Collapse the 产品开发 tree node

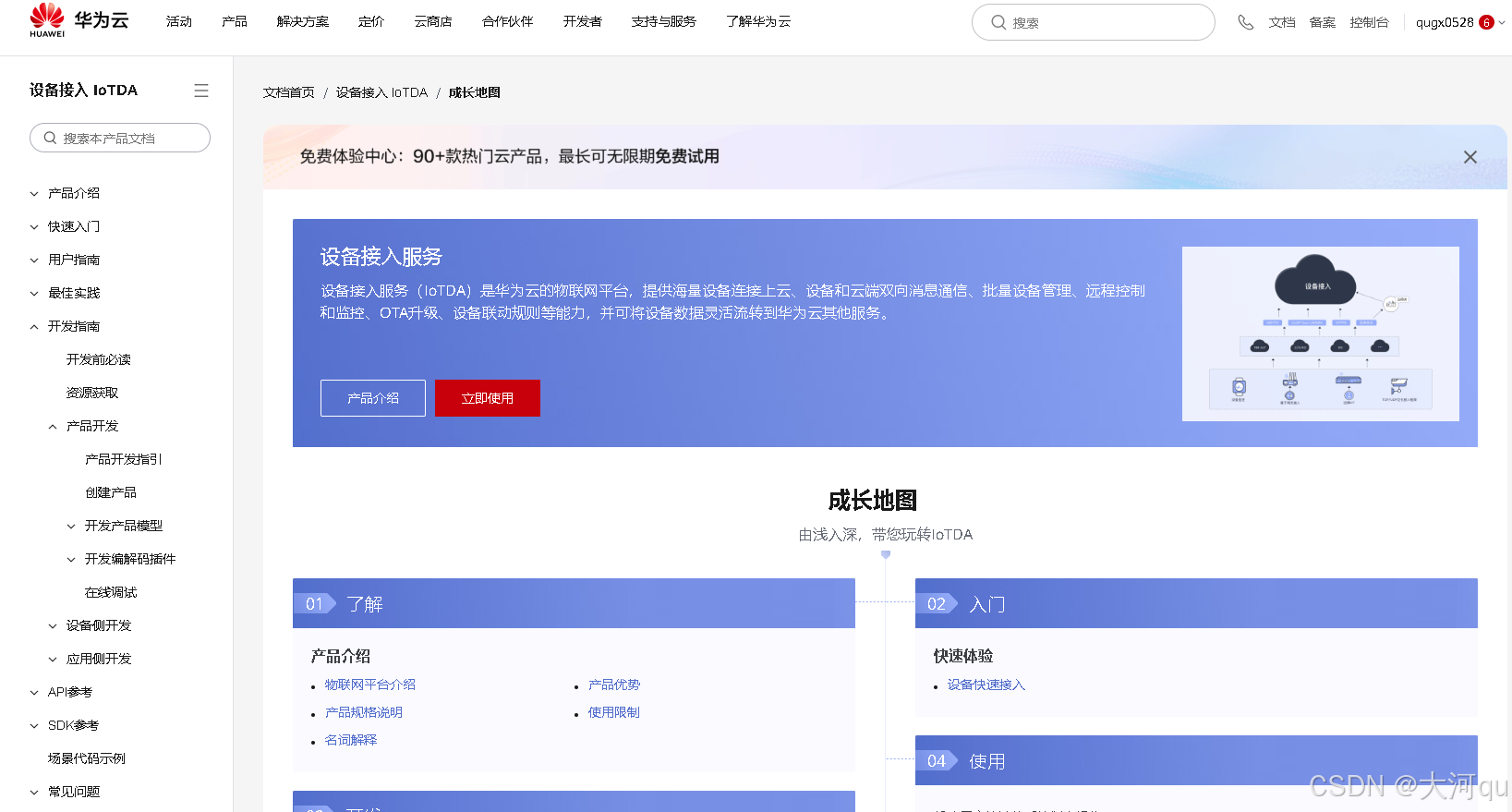53,427
